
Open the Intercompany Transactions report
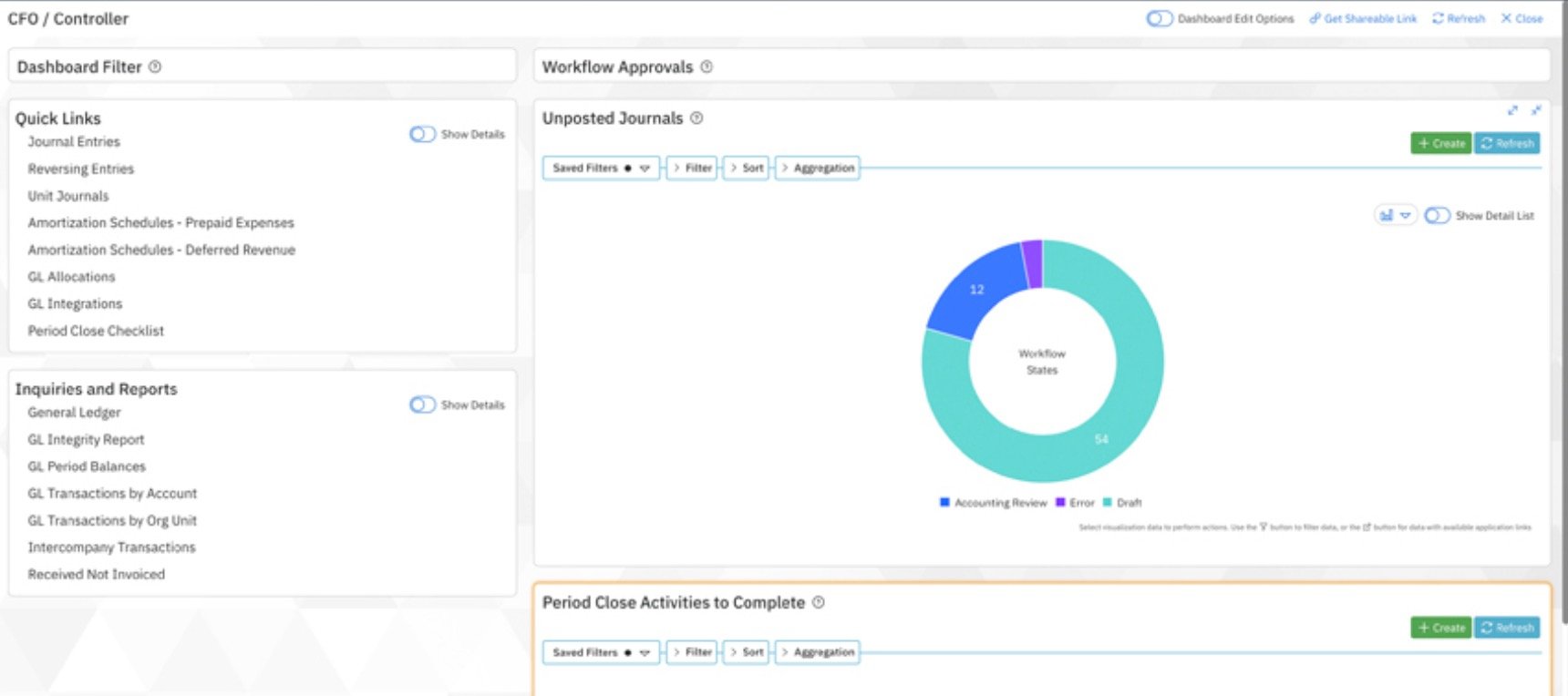point(111,547)
